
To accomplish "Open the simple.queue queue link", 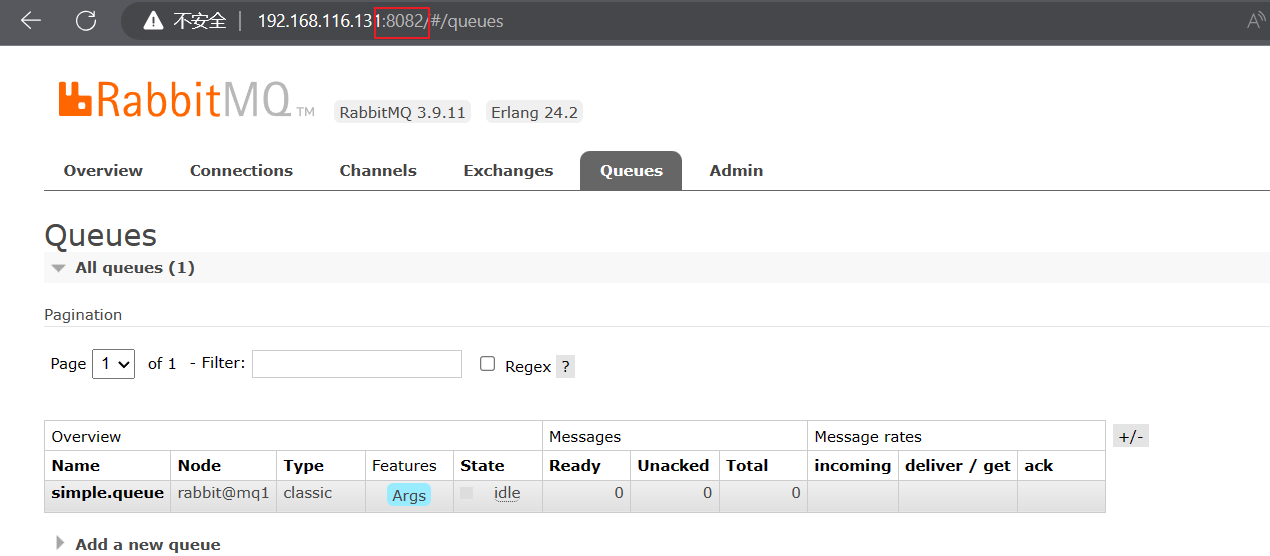I will click(x=107, y=493).
